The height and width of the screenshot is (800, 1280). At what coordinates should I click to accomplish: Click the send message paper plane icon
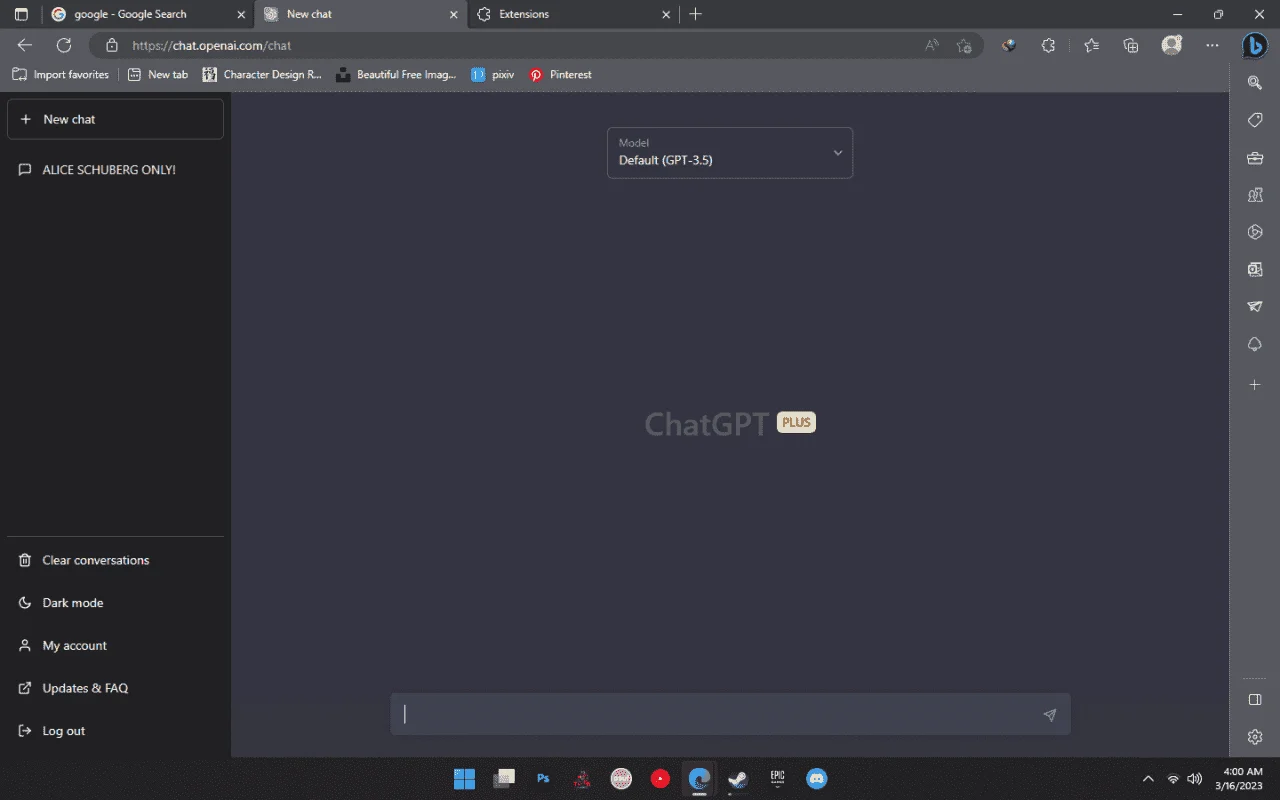pyautogui.click(x=1049, y=715)
